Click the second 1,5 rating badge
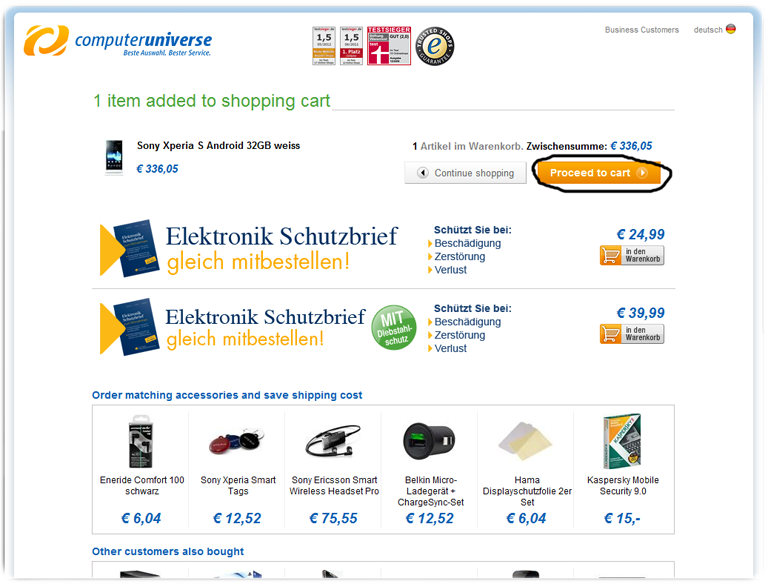This screenshot has width=768, height=584. [351, 46]
